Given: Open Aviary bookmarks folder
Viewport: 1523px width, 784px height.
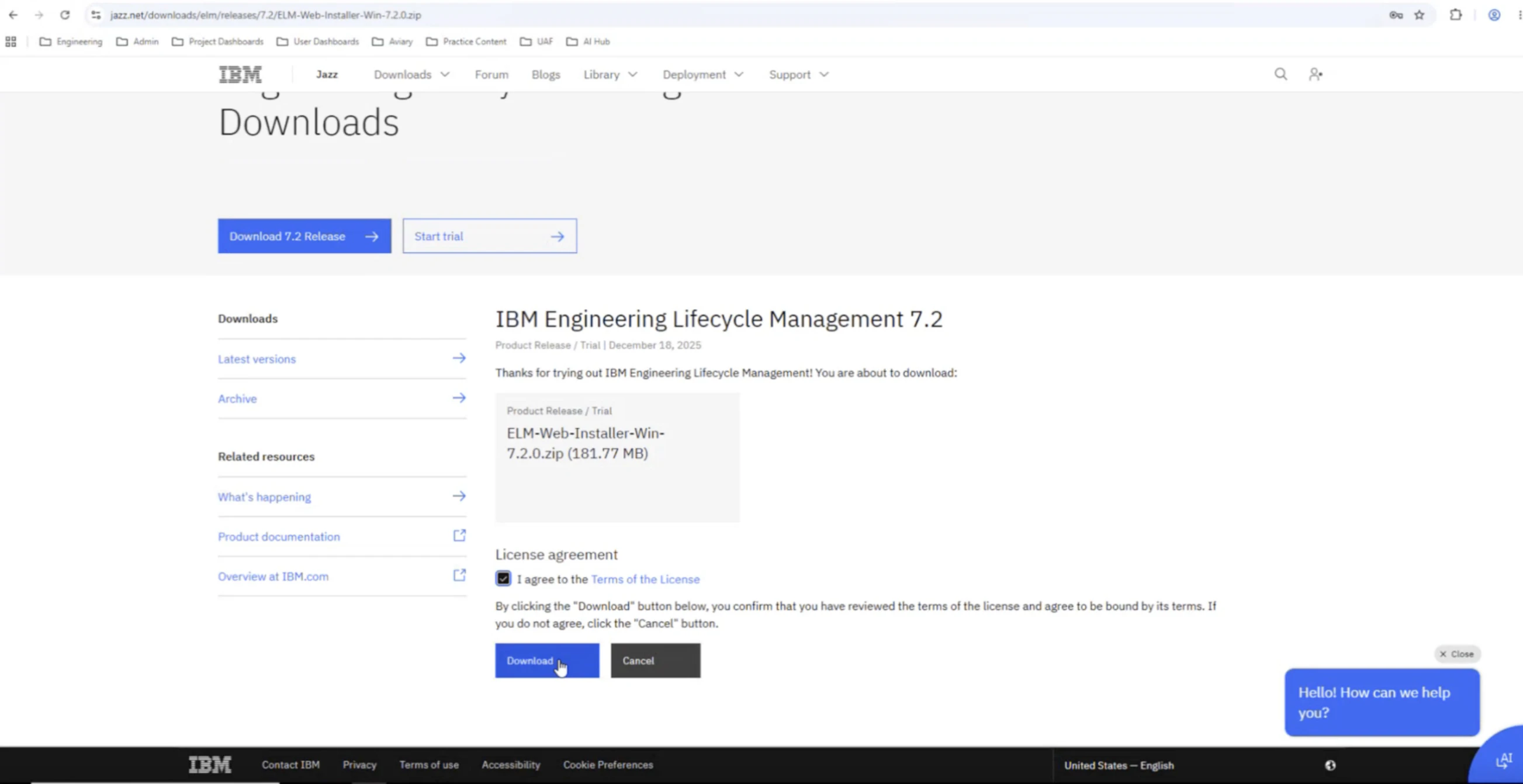Looking at the screenshot, I should click(392, 41).
